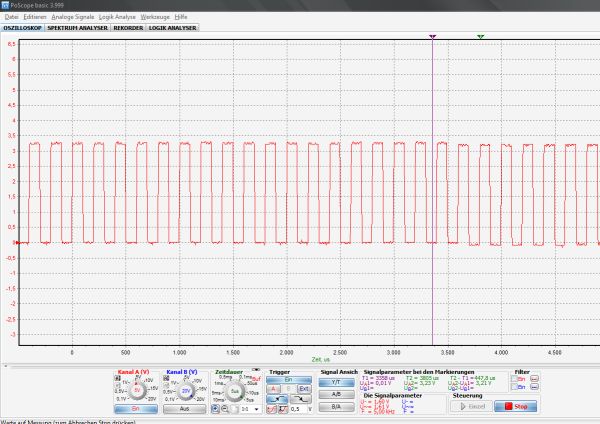This screenshot has width=600, height=424.
Task: Open the Editieren menu
Action: (35, 17)
